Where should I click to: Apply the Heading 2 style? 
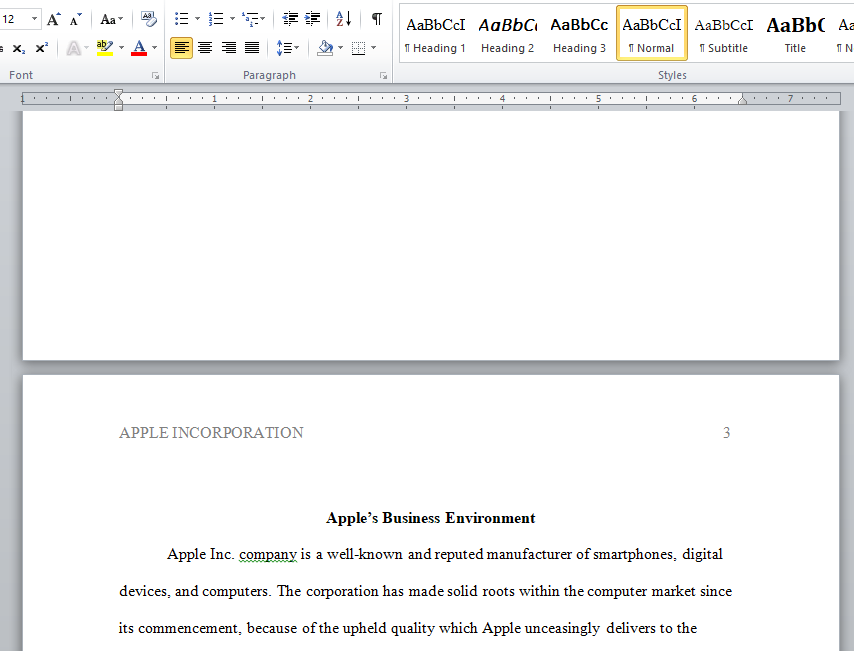[x=508, y=34]
